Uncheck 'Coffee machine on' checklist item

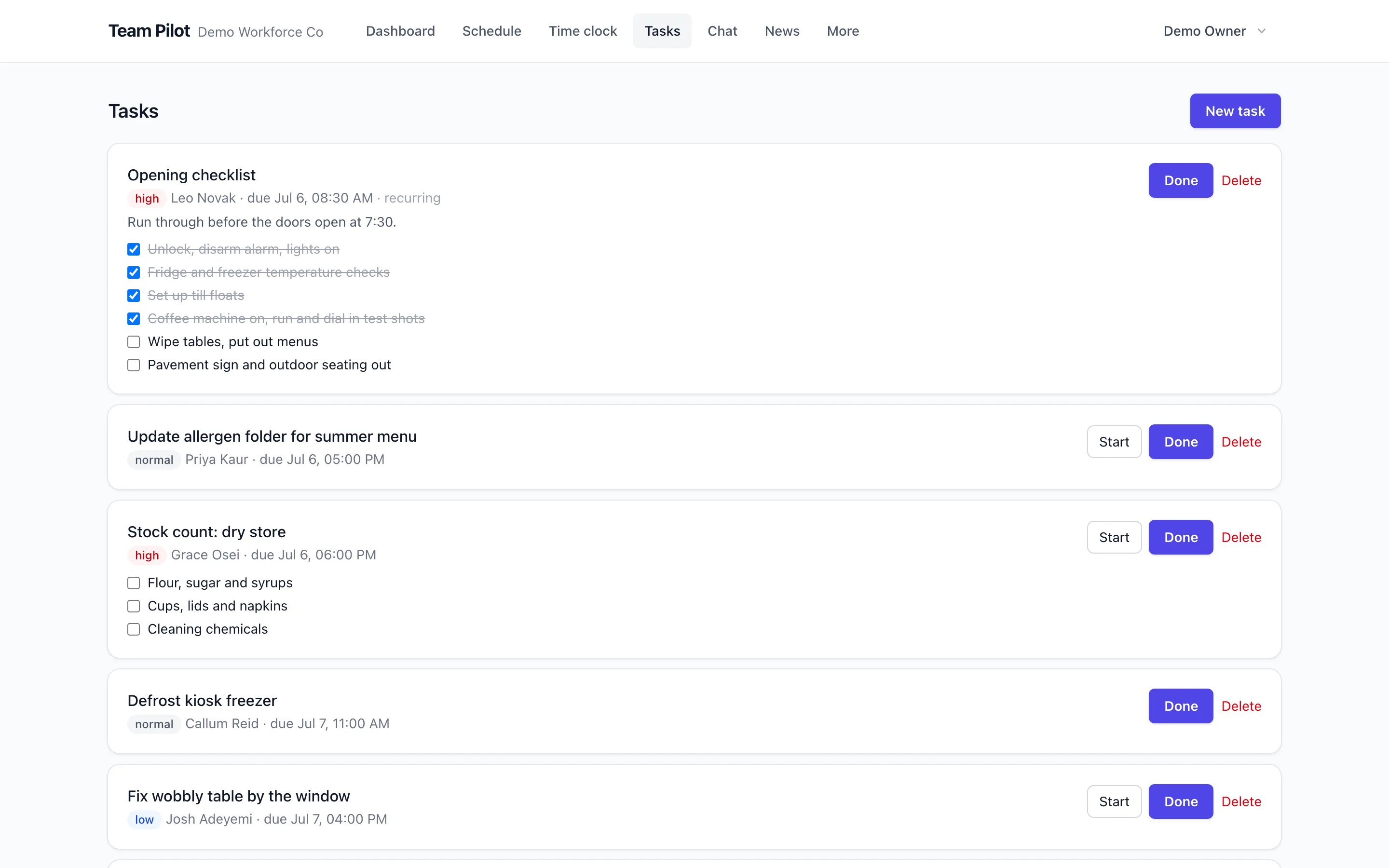pos(134,319)
